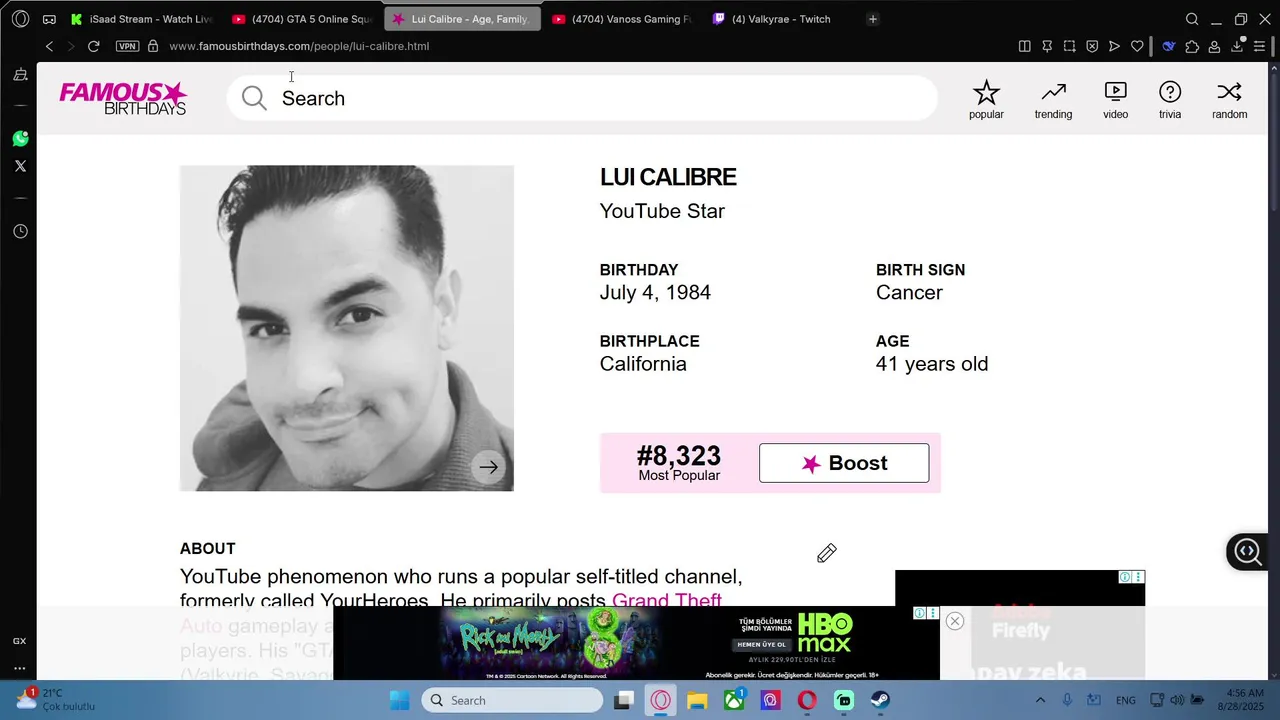
Task: Open GX Control in sidebar
Action: [x=19, y=641]
